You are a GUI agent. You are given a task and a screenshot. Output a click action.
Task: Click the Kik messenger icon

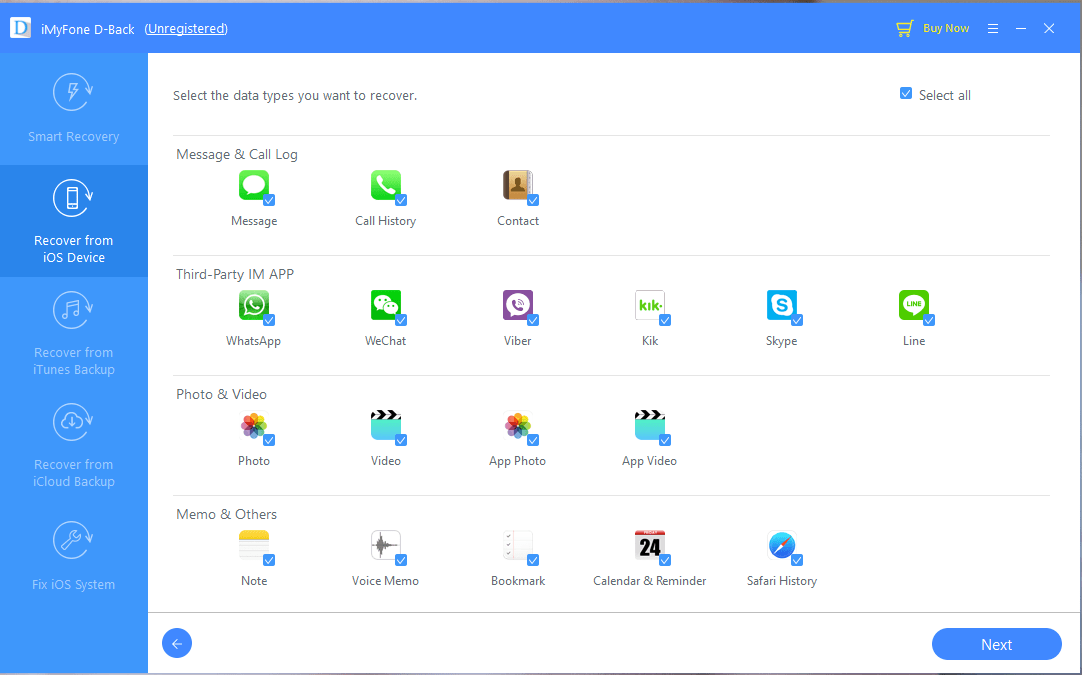tap(650, 305)
